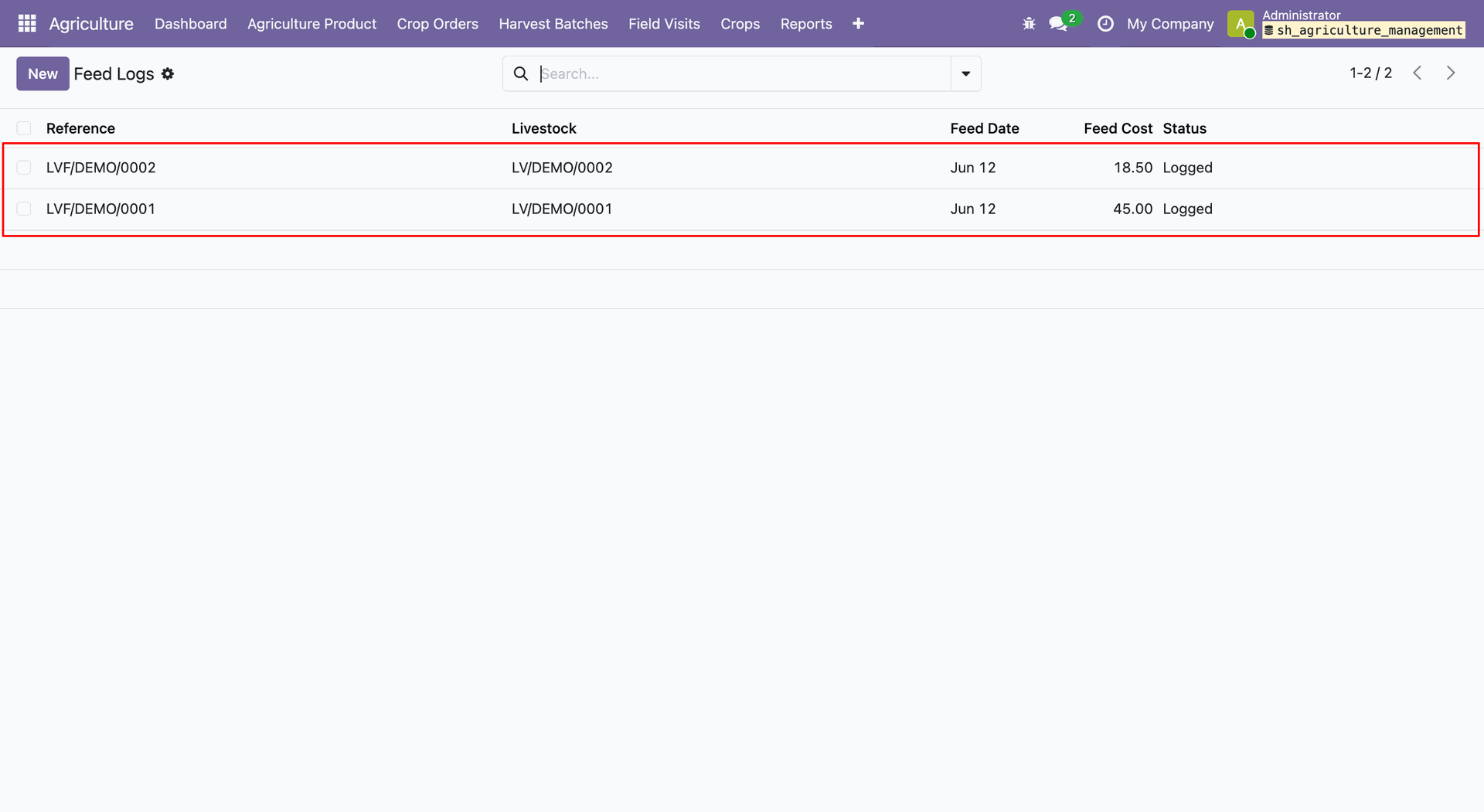Click livestock cell LV/DEMO/0002

click(x=562, y=168)
